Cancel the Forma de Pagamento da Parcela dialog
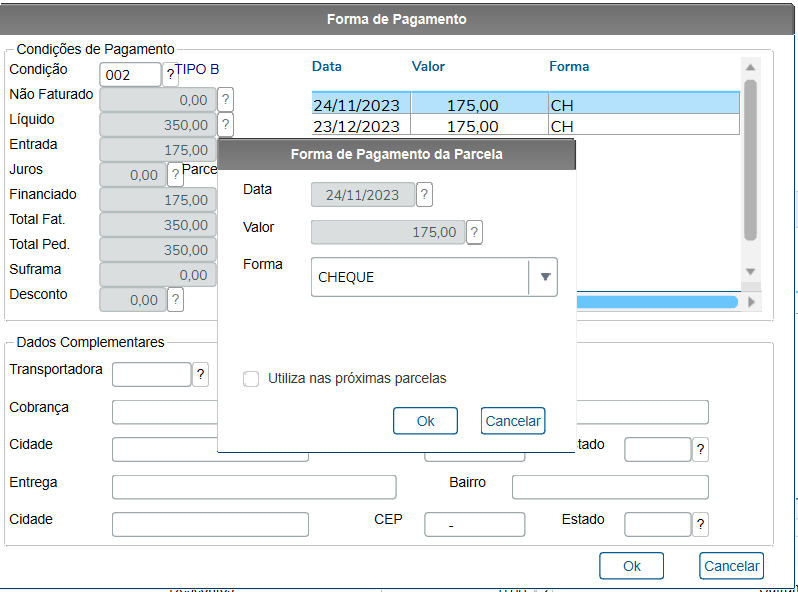This screenshot has width=798, height=592. 512,421
